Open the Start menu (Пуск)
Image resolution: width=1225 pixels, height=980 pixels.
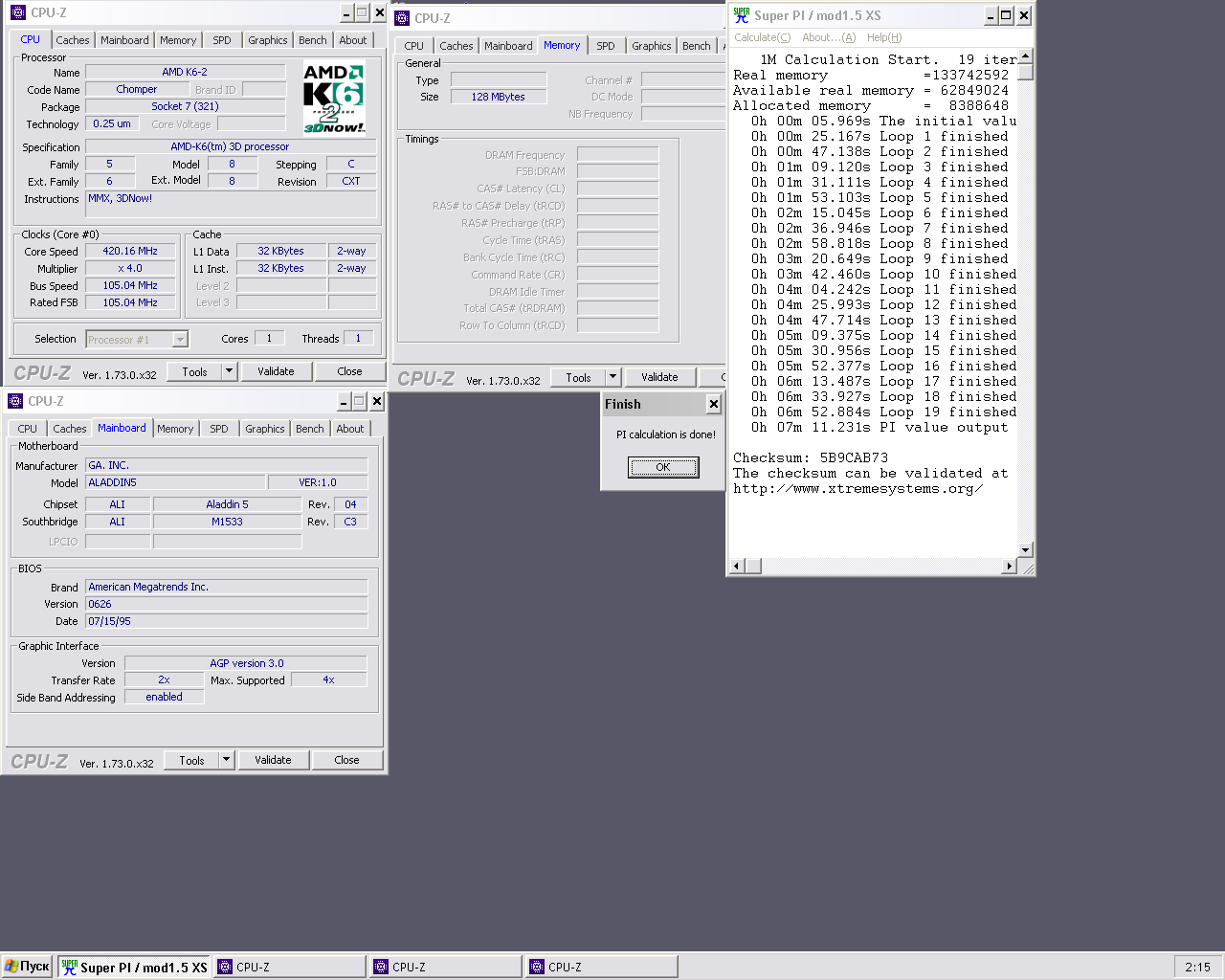pyautogui.click(x=27, y=967)
